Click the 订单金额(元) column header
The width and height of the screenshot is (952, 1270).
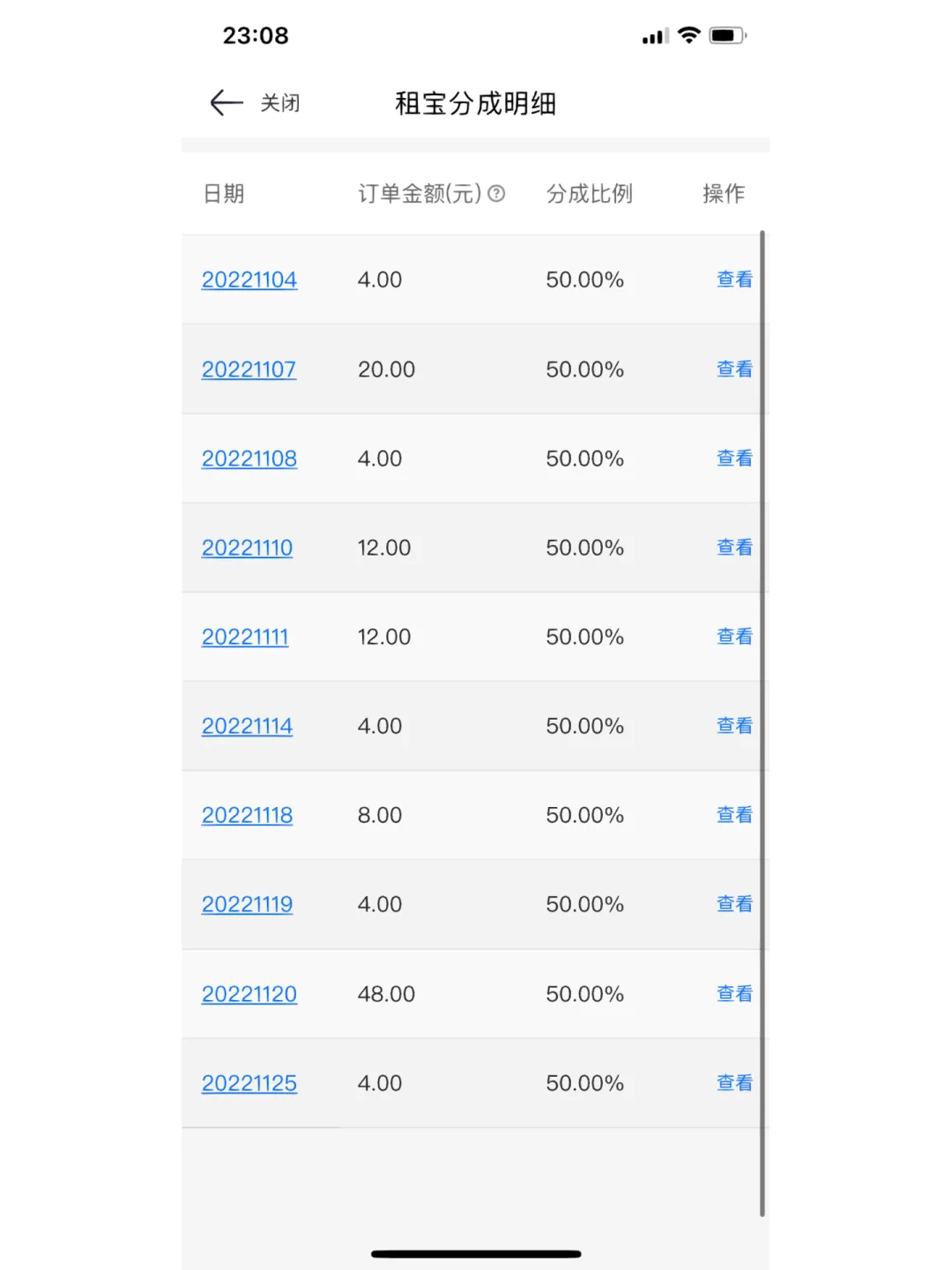(x=420, y=193)
